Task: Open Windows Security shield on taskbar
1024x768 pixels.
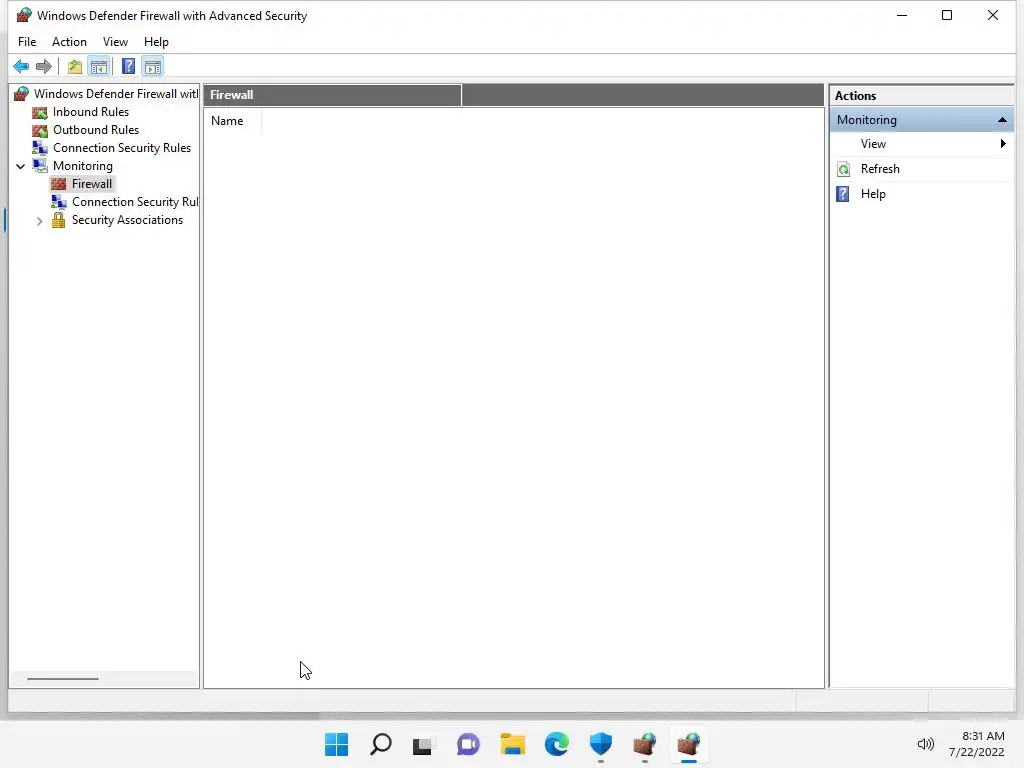Action: 601,744
